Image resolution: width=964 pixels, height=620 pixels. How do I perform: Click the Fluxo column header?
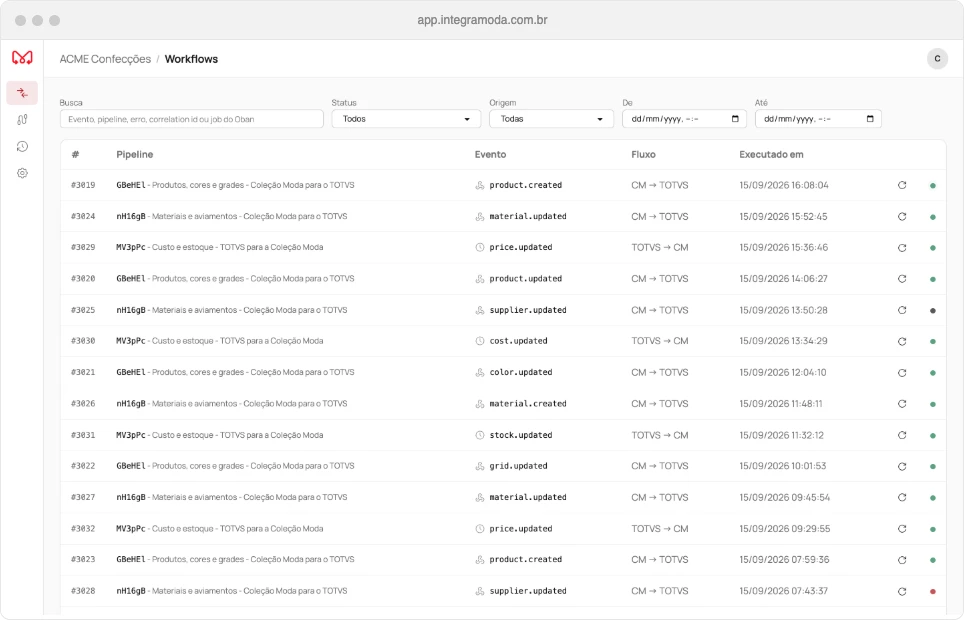(x=643, y=154)
